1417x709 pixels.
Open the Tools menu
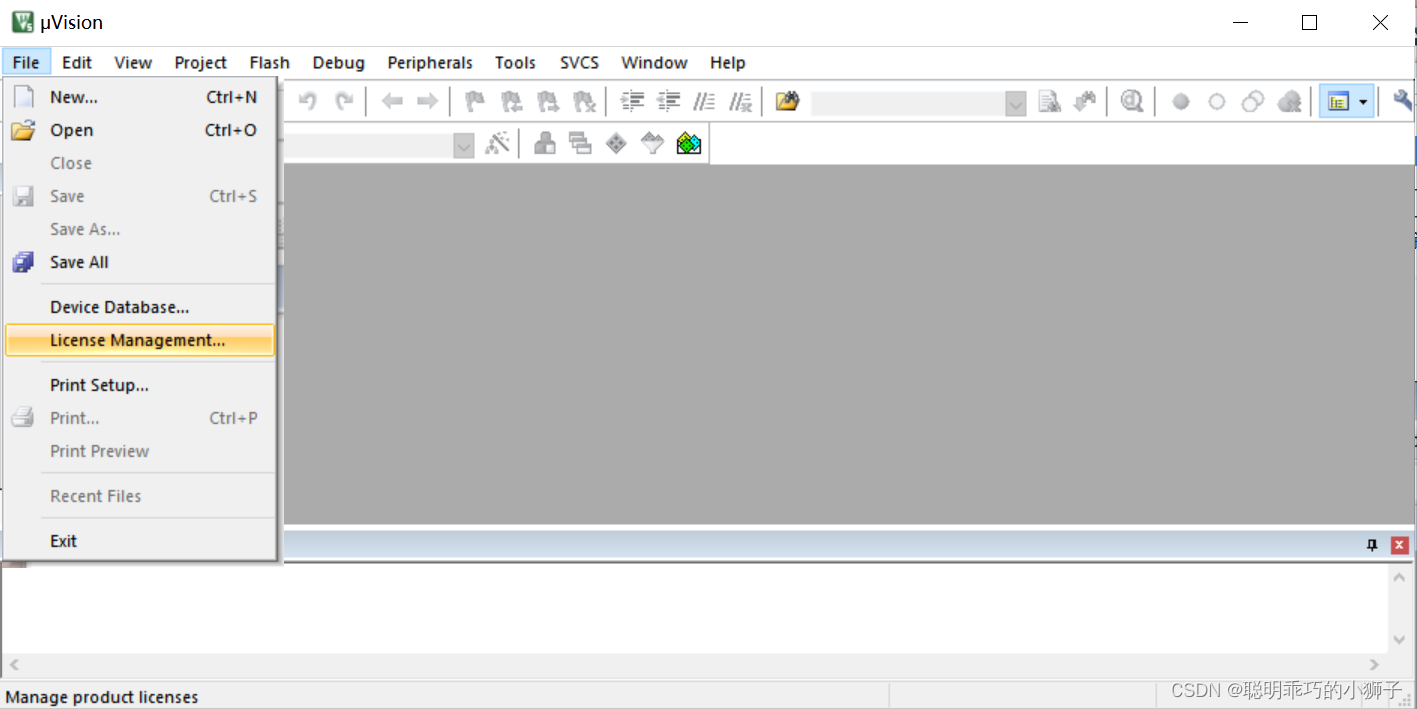[x=515, y=62]
